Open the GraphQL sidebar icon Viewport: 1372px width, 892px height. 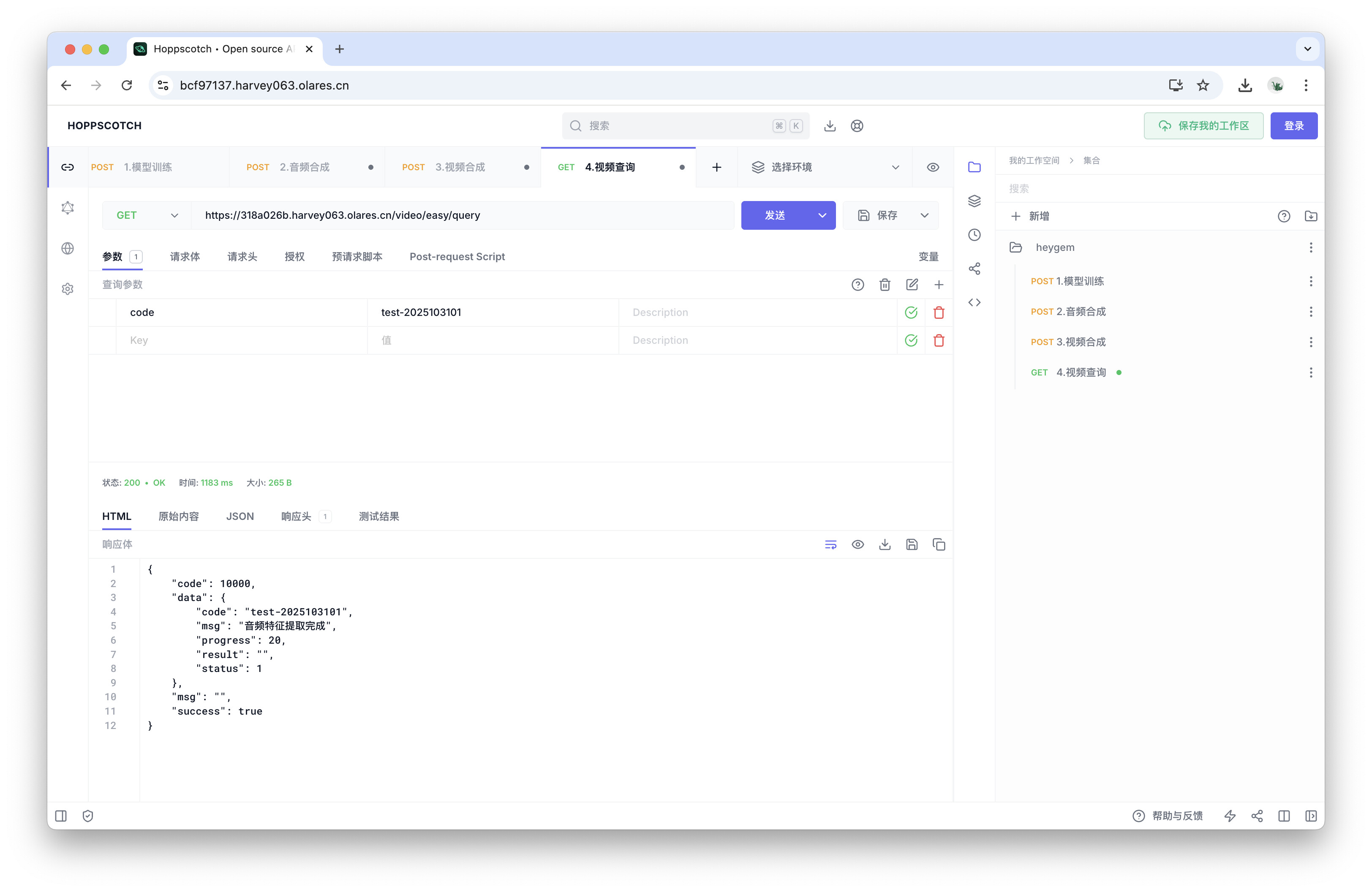(68, 207)
